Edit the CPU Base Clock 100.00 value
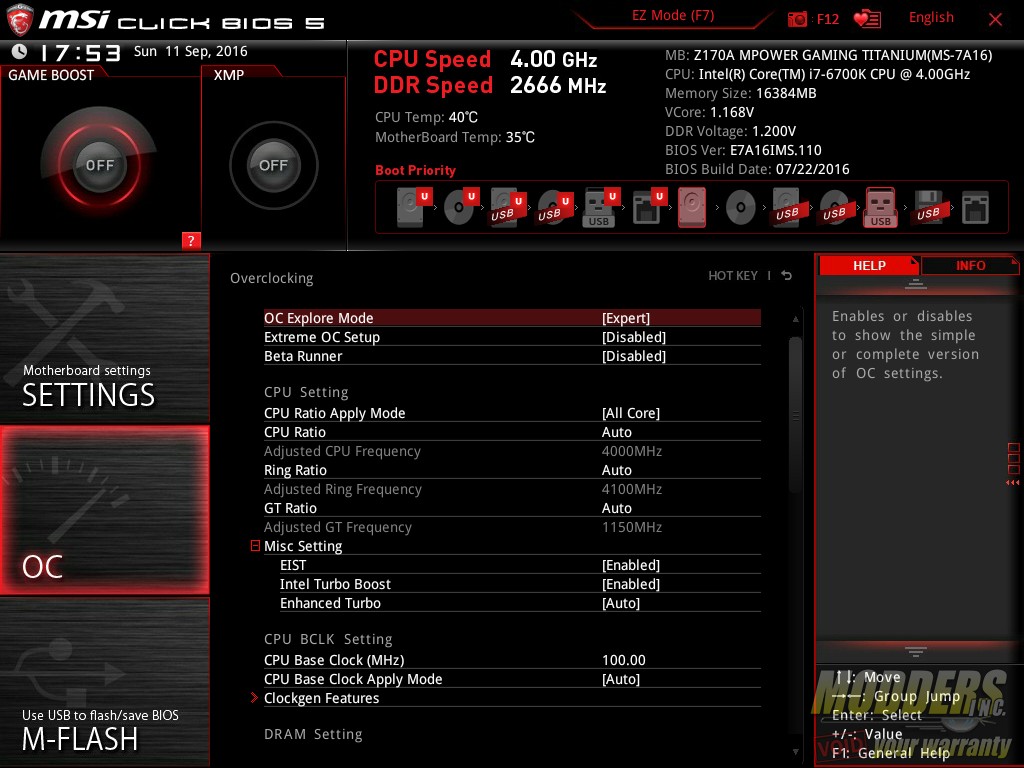The height and width of the screenshot is (768, 1024). coord(512,660)
